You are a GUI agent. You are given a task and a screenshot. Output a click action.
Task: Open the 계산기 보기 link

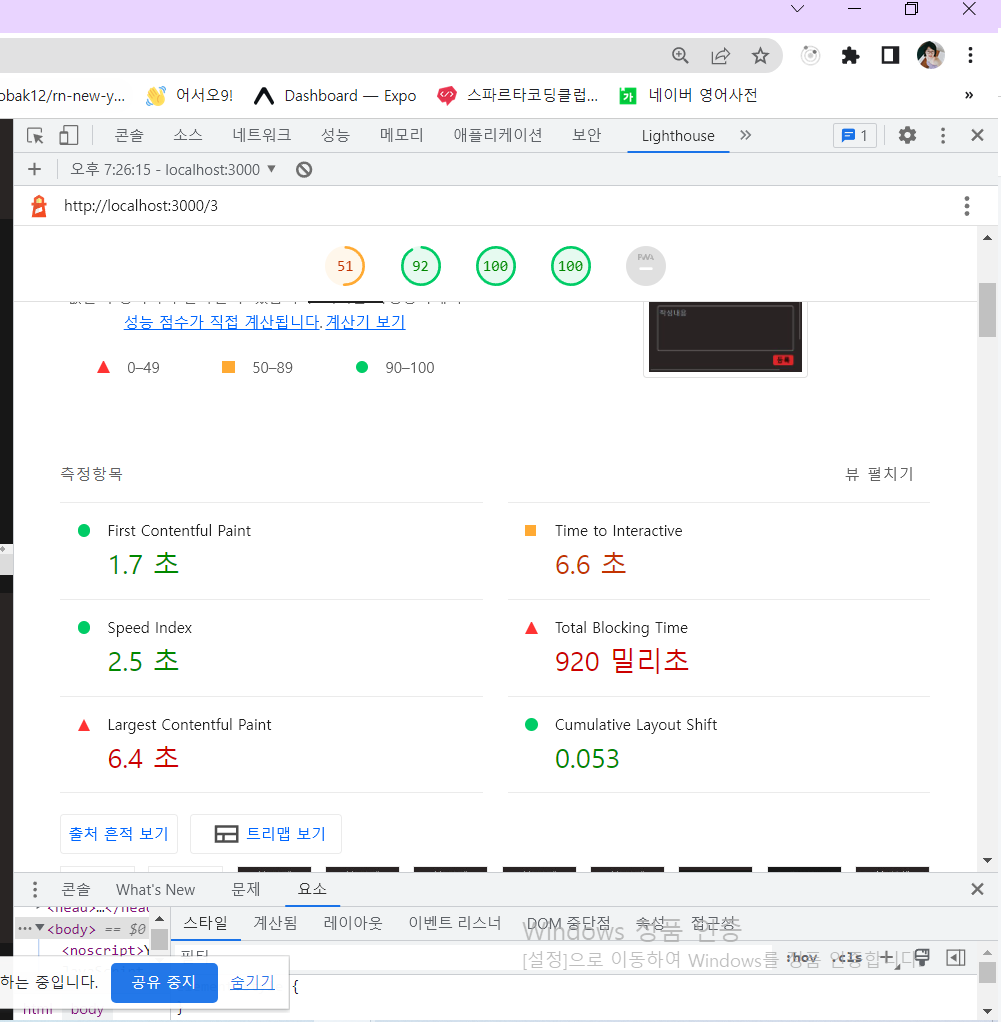click(365, 322)
